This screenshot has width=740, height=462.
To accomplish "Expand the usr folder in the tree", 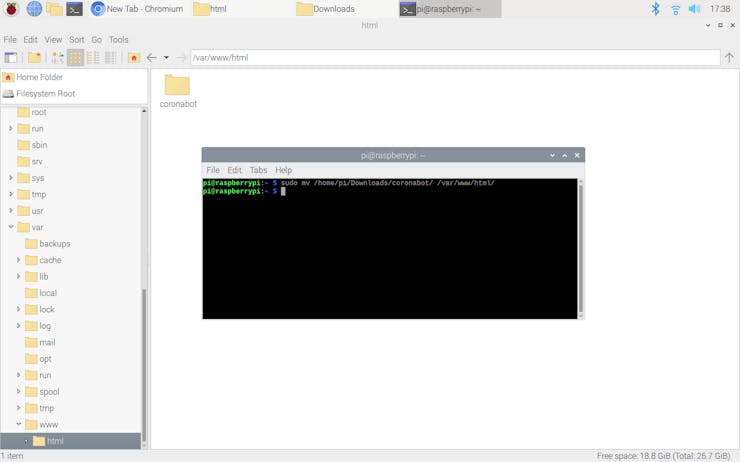I will [11, 210].
